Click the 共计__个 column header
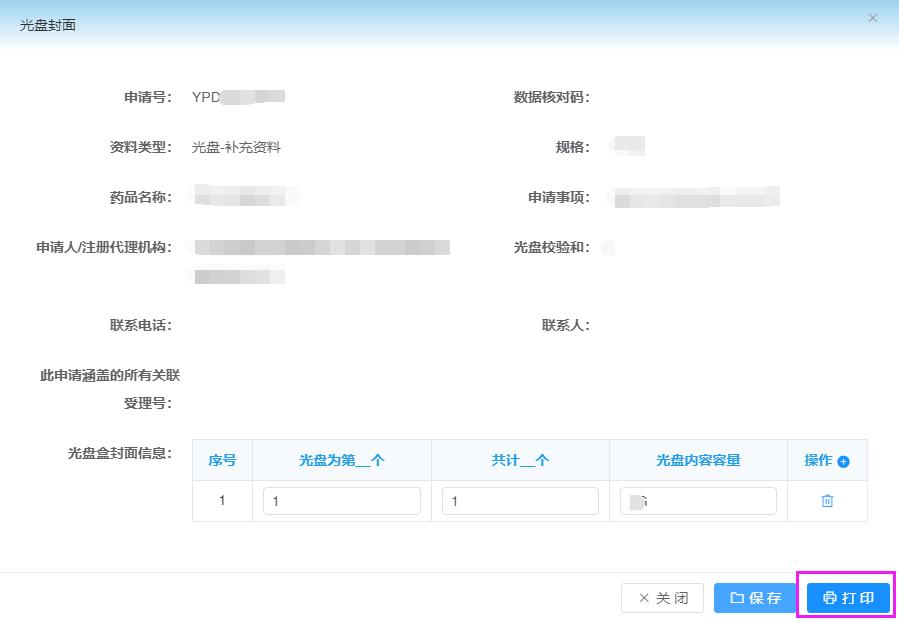 point(519,460)
